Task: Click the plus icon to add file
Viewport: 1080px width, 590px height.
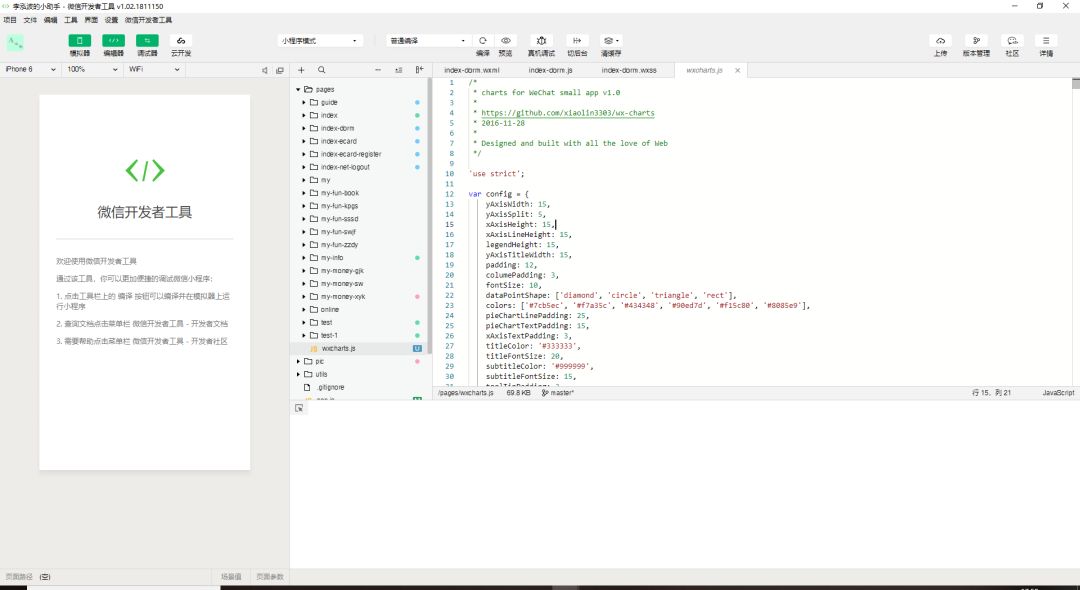Action: [x=301, y=70]
